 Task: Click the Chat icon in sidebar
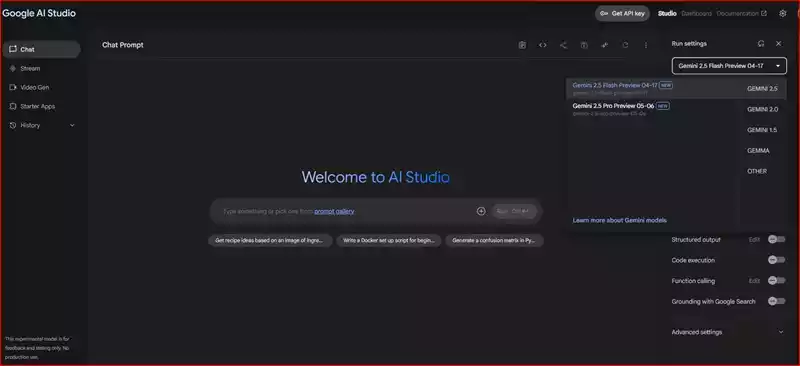pos(13,50)
